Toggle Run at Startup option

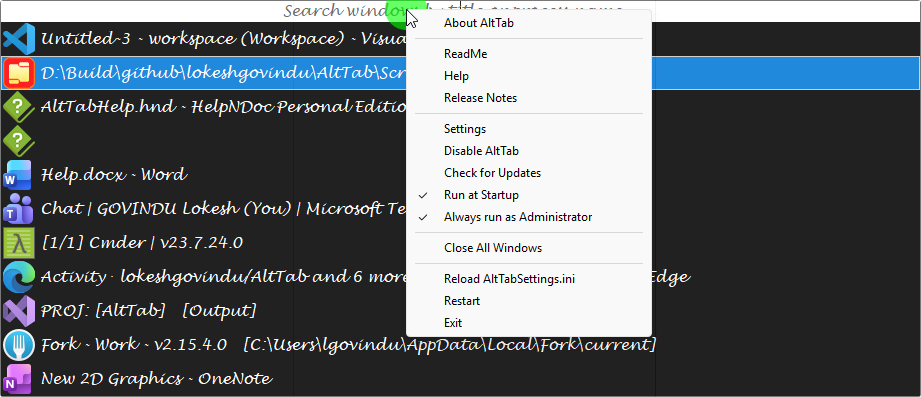coord(529,195)
